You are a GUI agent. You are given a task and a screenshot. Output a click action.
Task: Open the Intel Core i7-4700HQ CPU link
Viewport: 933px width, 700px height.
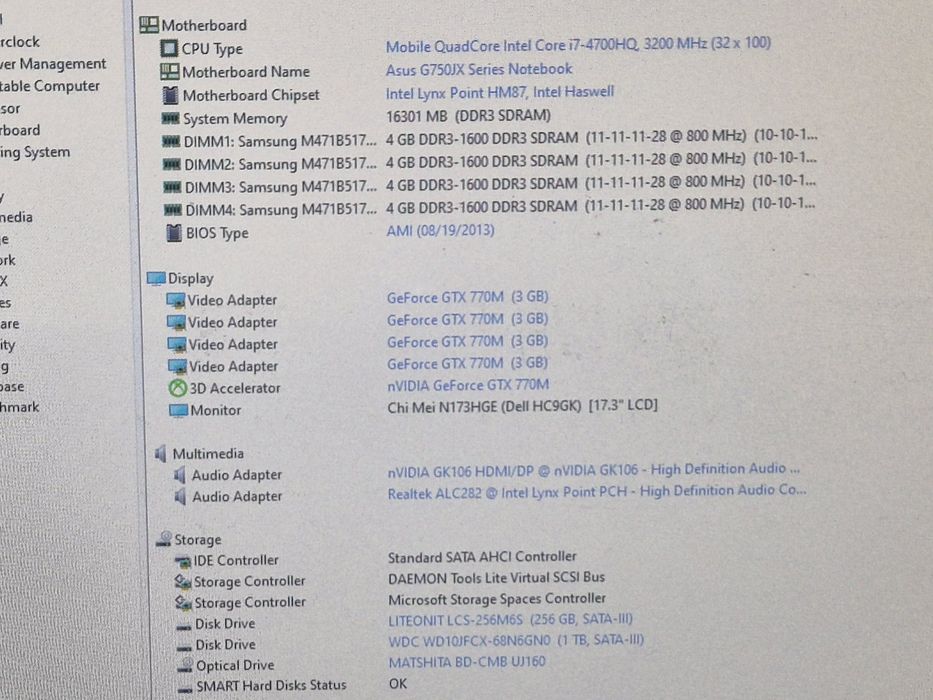(578, 45)
